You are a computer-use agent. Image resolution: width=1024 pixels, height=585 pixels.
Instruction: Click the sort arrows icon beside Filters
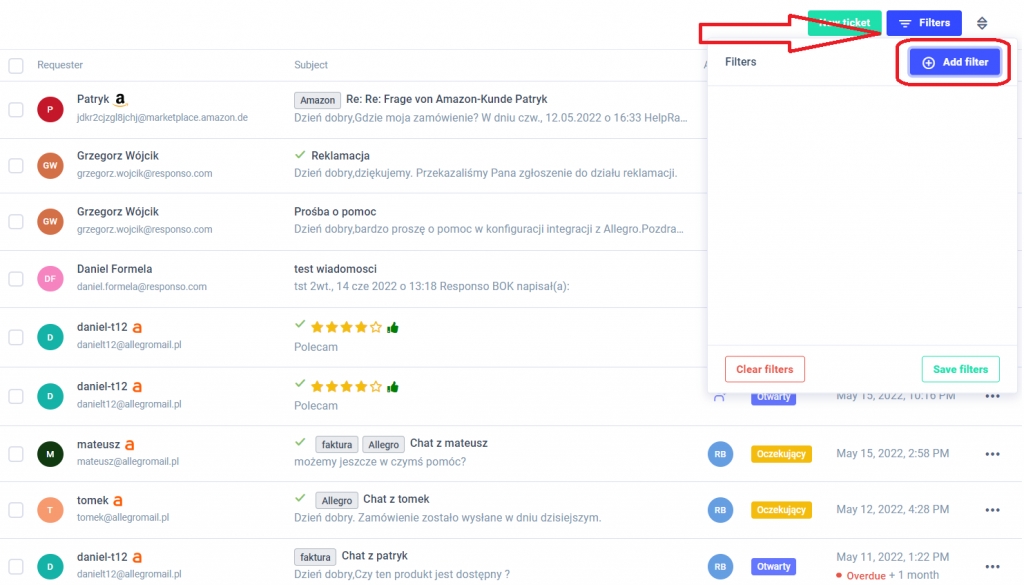(x=982, y=23)
